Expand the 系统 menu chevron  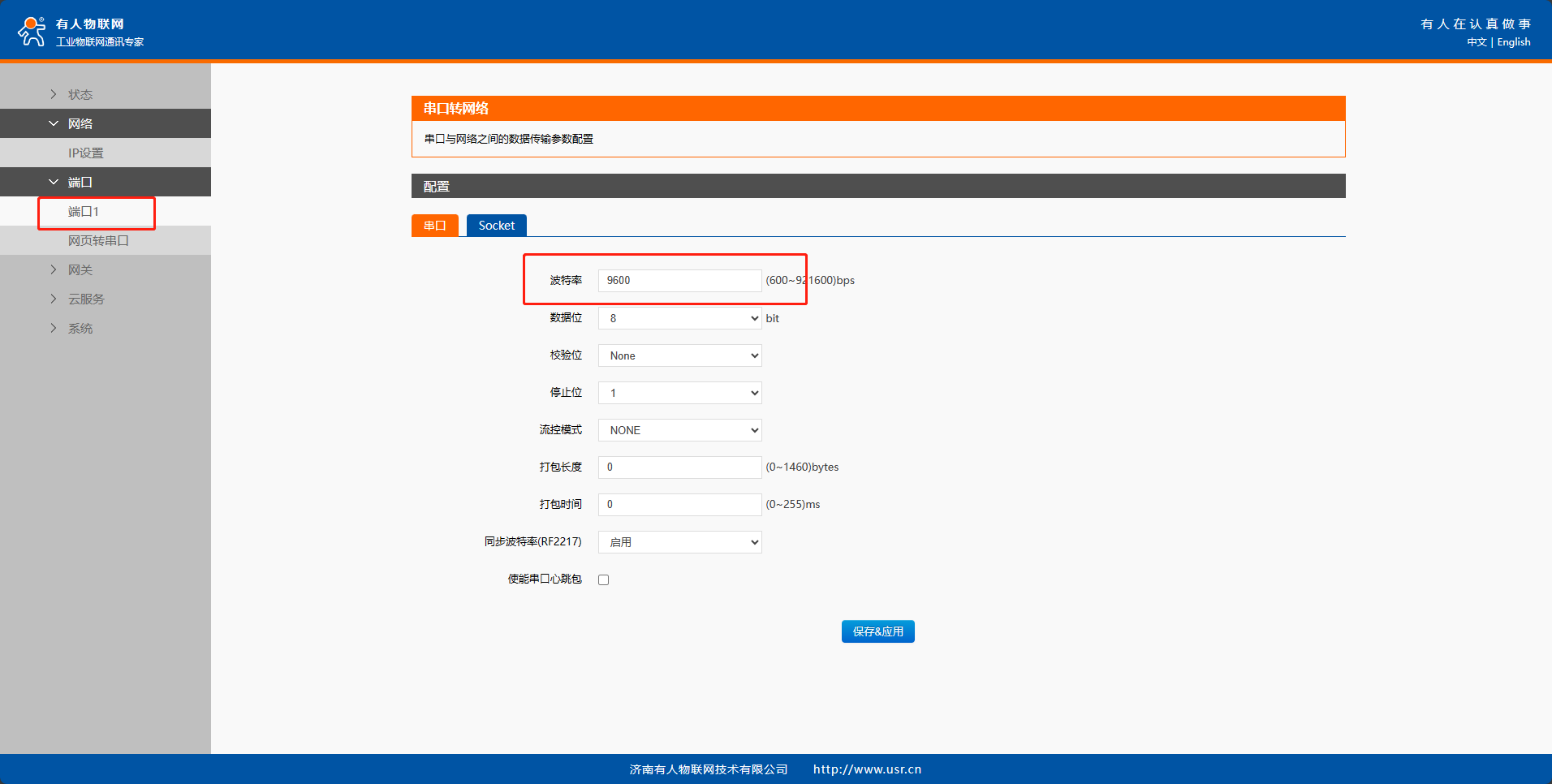coord(54,328)
